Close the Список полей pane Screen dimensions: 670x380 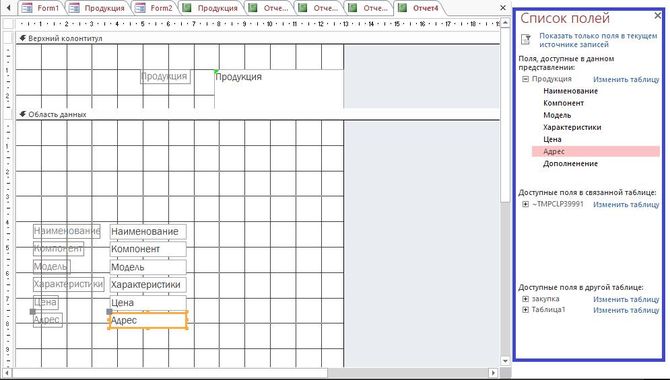658,16
